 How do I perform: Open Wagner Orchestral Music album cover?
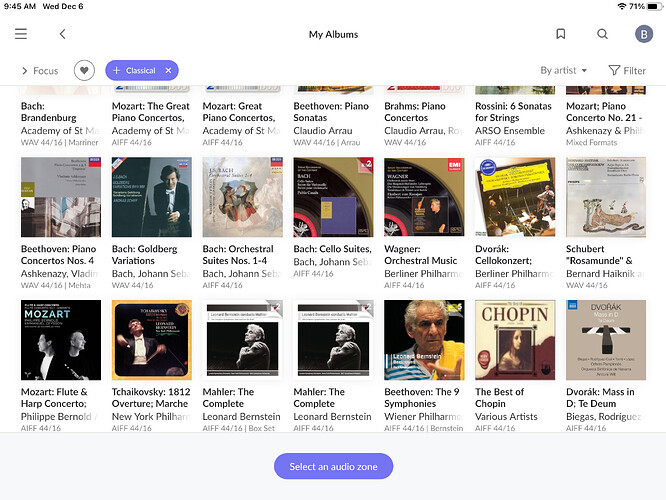pyautogui.click(x=424, y=197)
